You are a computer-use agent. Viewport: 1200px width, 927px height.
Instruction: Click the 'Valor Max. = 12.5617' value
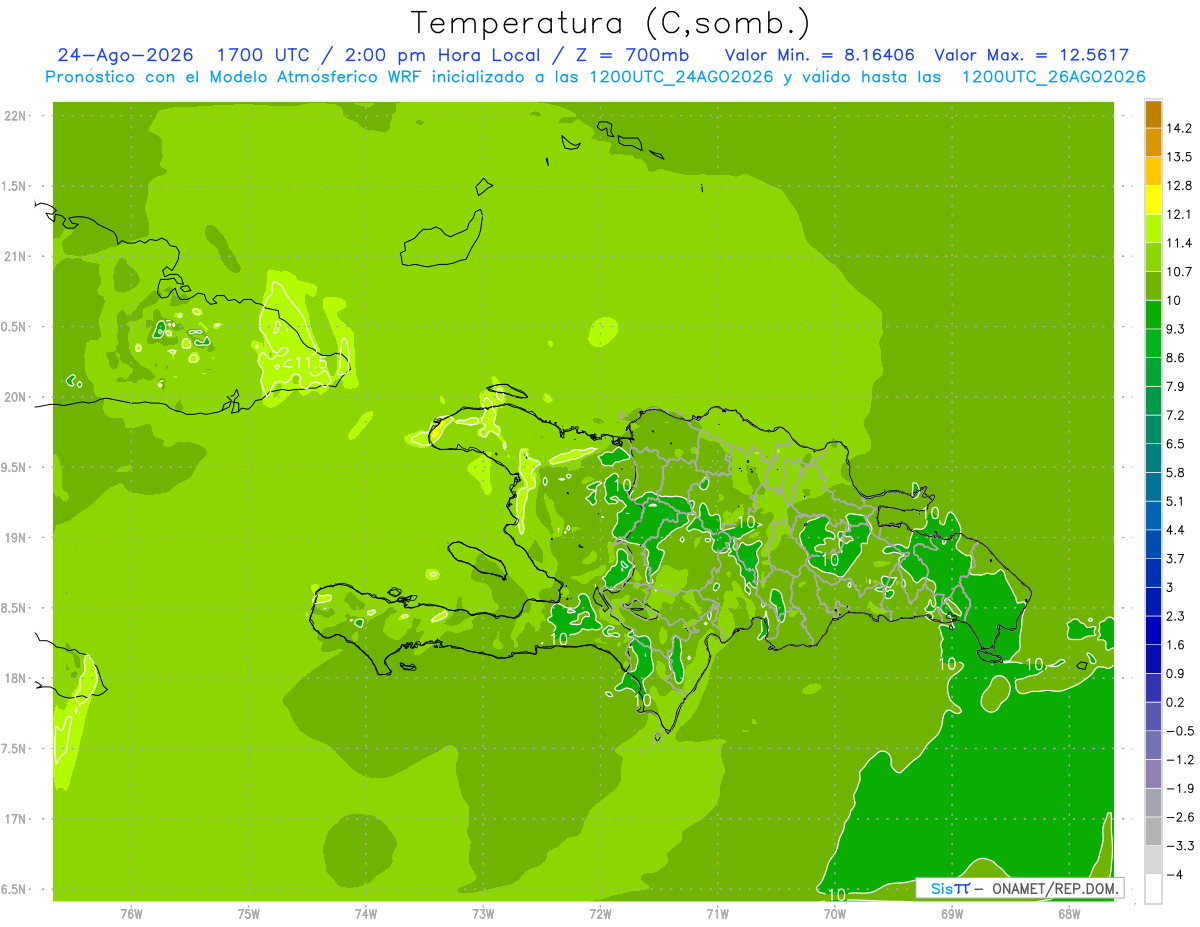coord(1031,55)
